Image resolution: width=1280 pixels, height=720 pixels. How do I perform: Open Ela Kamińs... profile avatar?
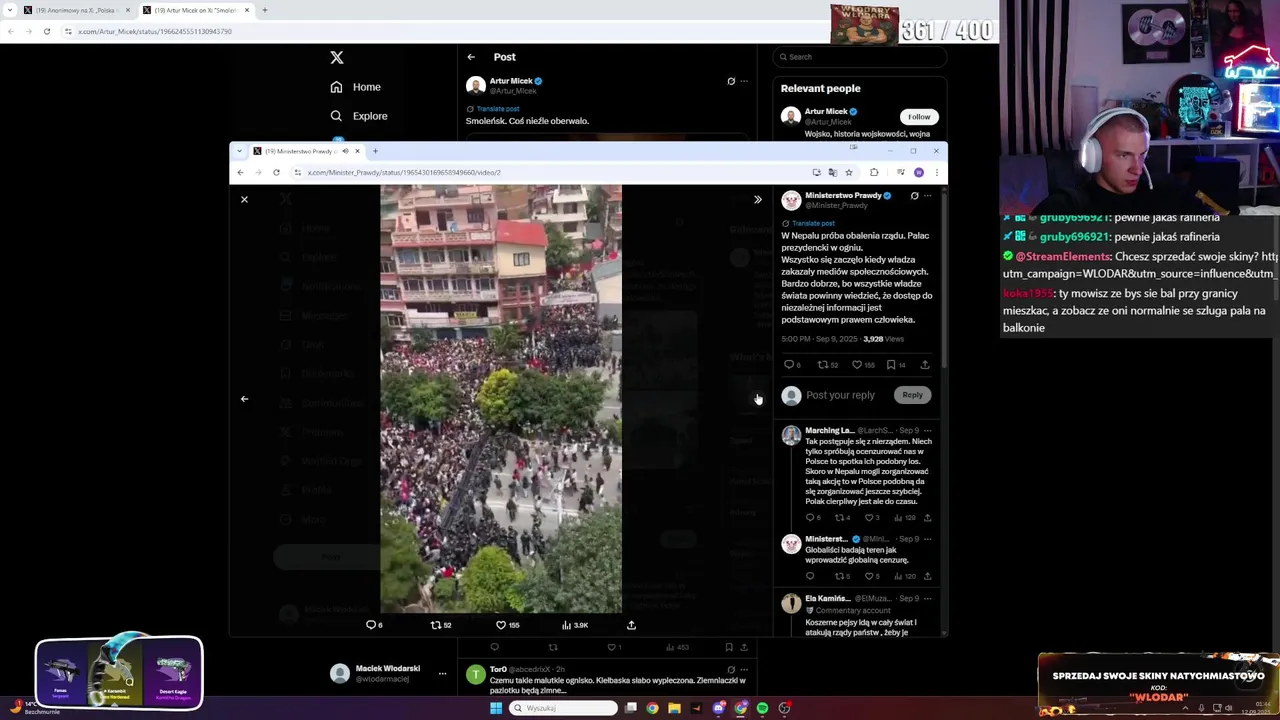[x=791, y=604]
